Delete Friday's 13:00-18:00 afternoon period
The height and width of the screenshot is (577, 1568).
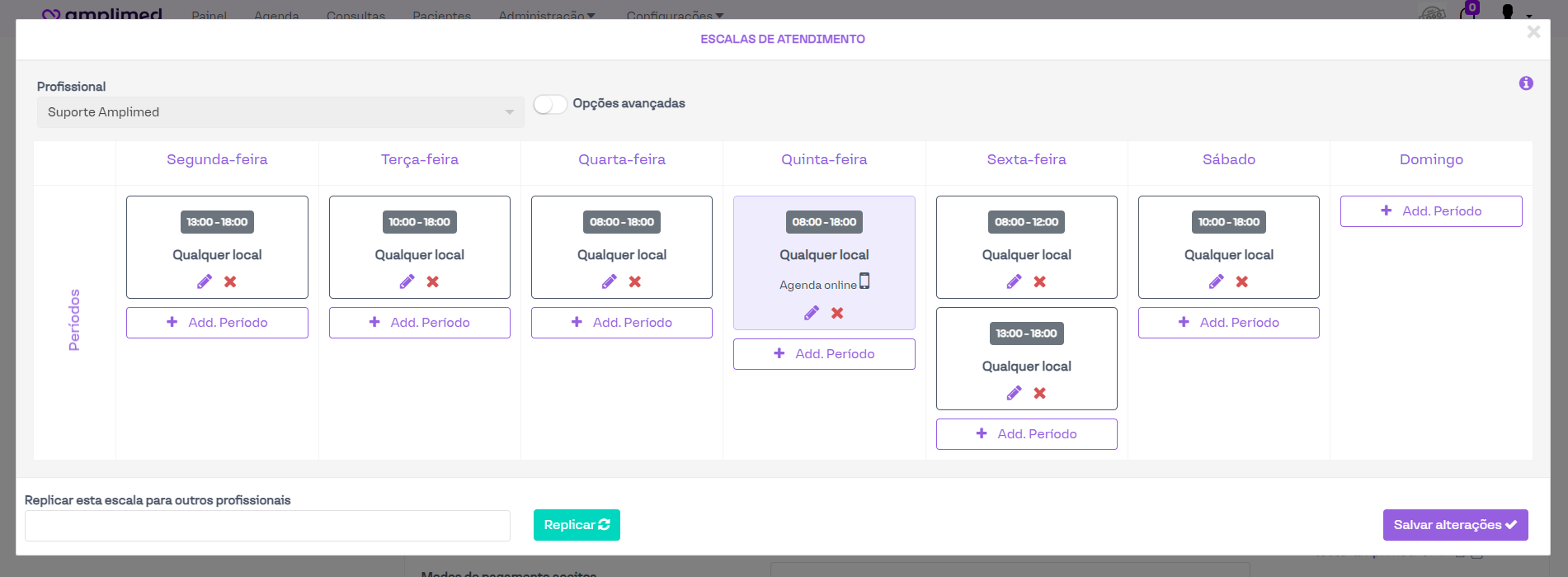(1040, 393)
